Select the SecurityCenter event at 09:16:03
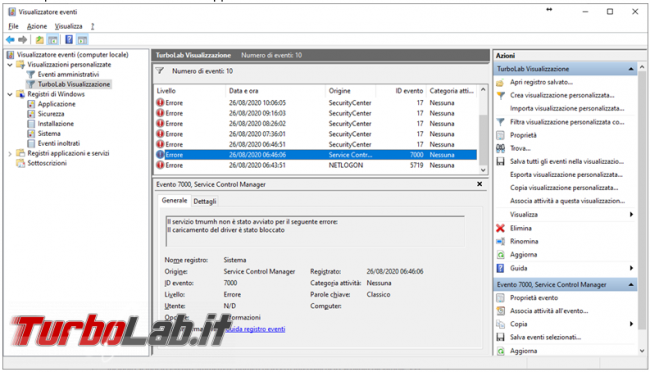Screen dimensions: 650x372 [x=315, y=113]
